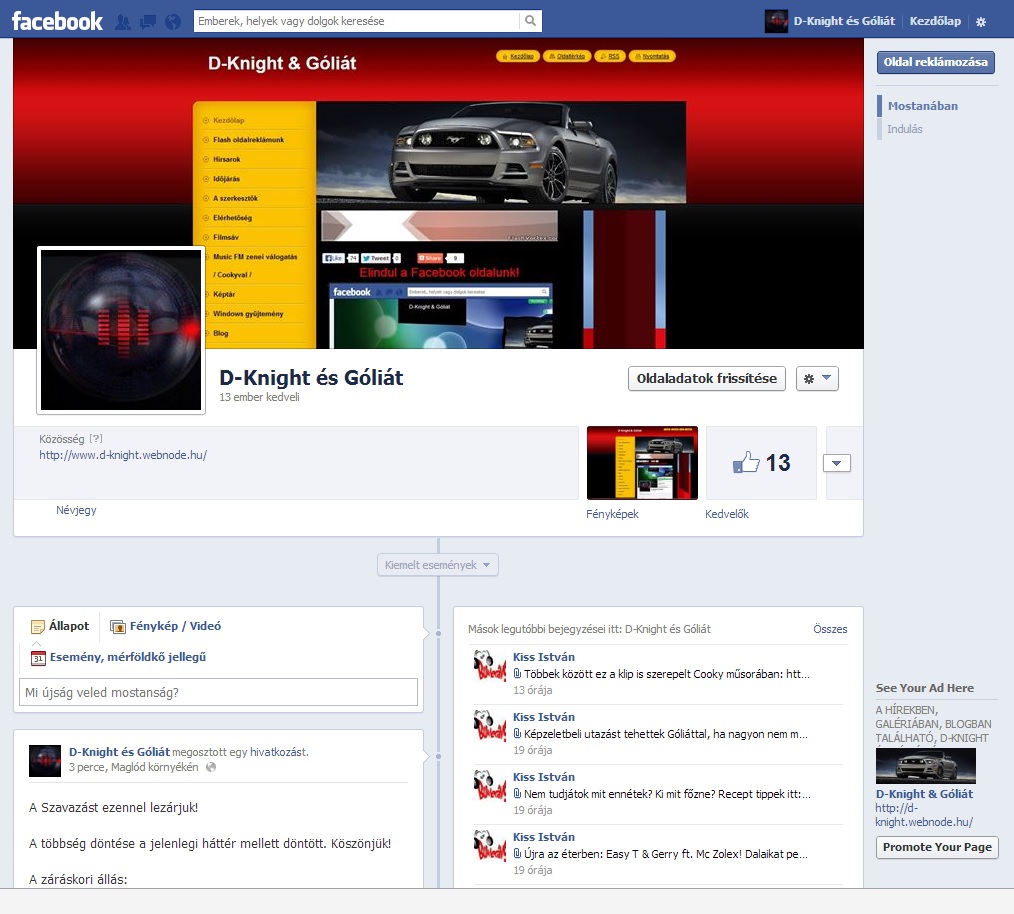Click the Fénykép / Videó photo icon

tap(118, 626)
